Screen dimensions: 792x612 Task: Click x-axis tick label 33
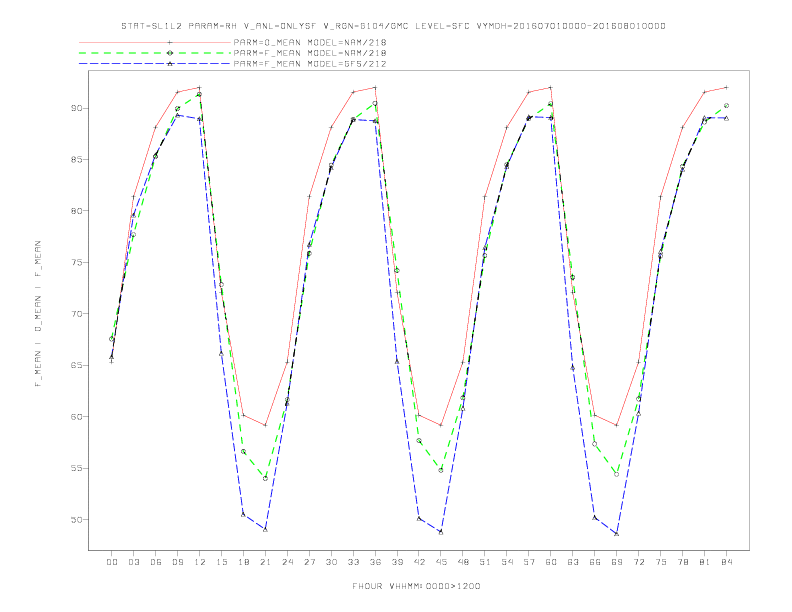(x=353, y=562)
